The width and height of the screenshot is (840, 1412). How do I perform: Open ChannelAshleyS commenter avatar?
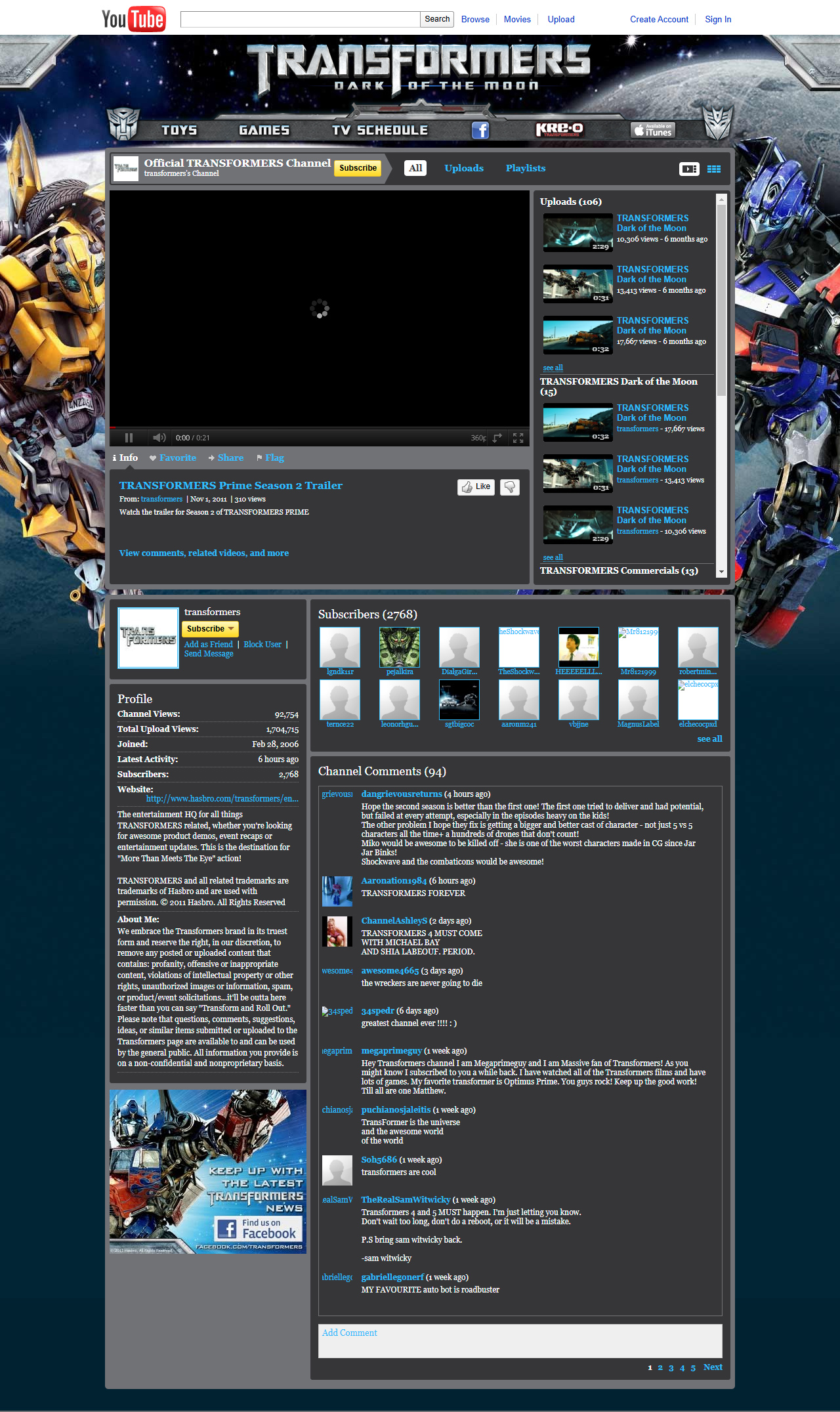pyautogui.click(x=337, y=931)
